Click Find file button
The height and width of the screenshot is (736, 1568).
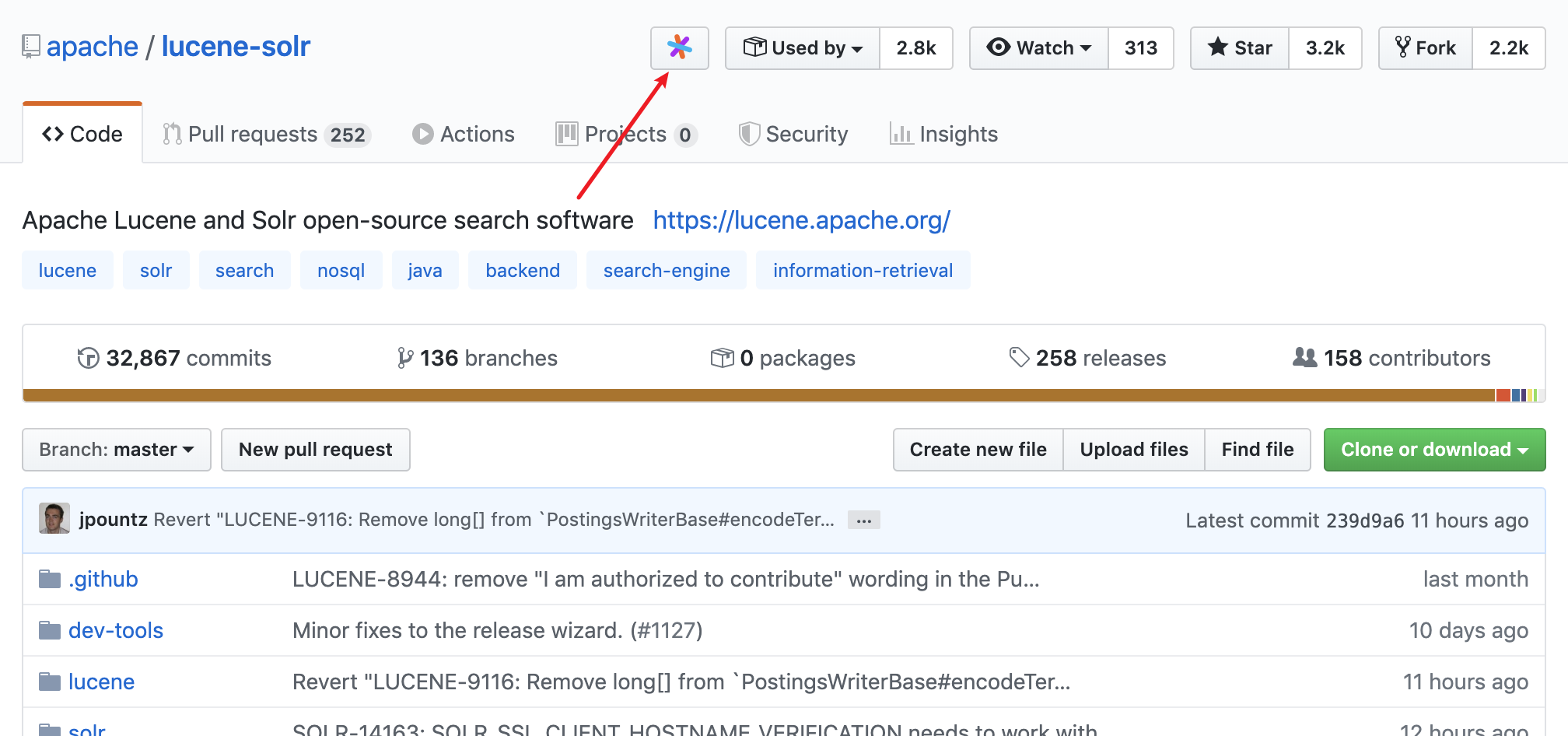1258,450
